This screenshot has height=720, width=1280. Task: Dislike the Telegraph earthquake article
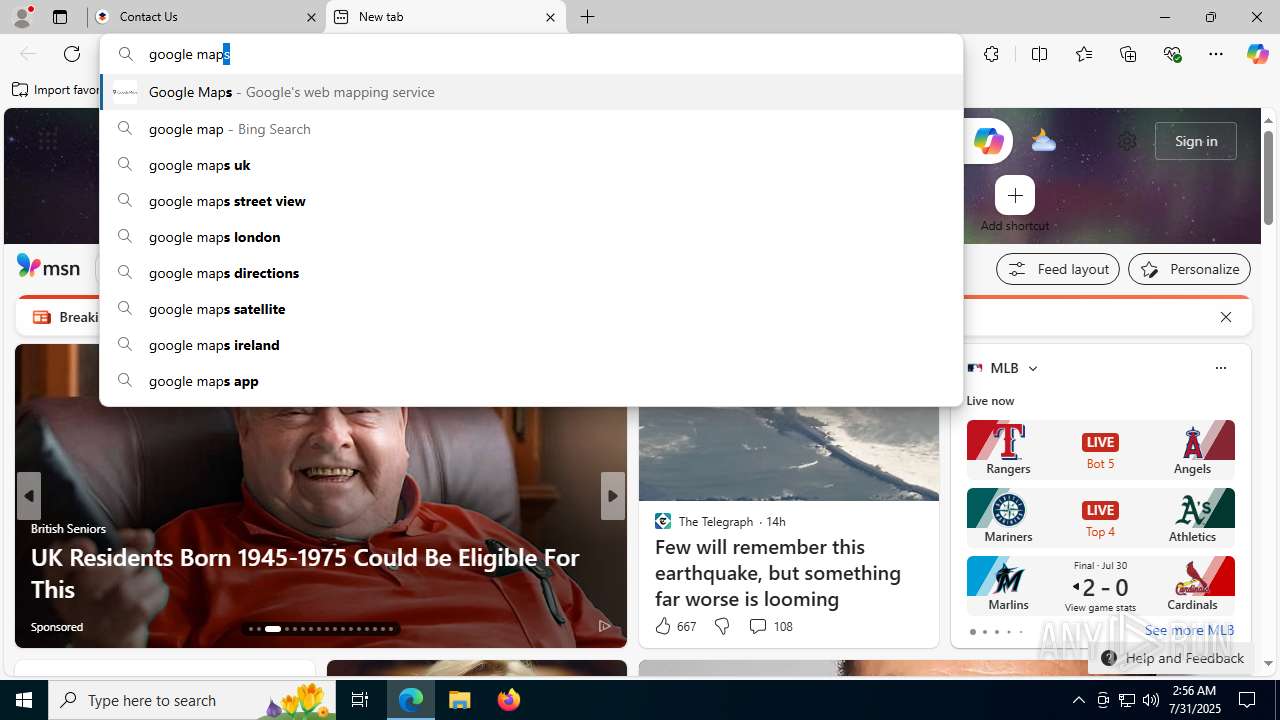pyautogui.click(x=721, y=626)
